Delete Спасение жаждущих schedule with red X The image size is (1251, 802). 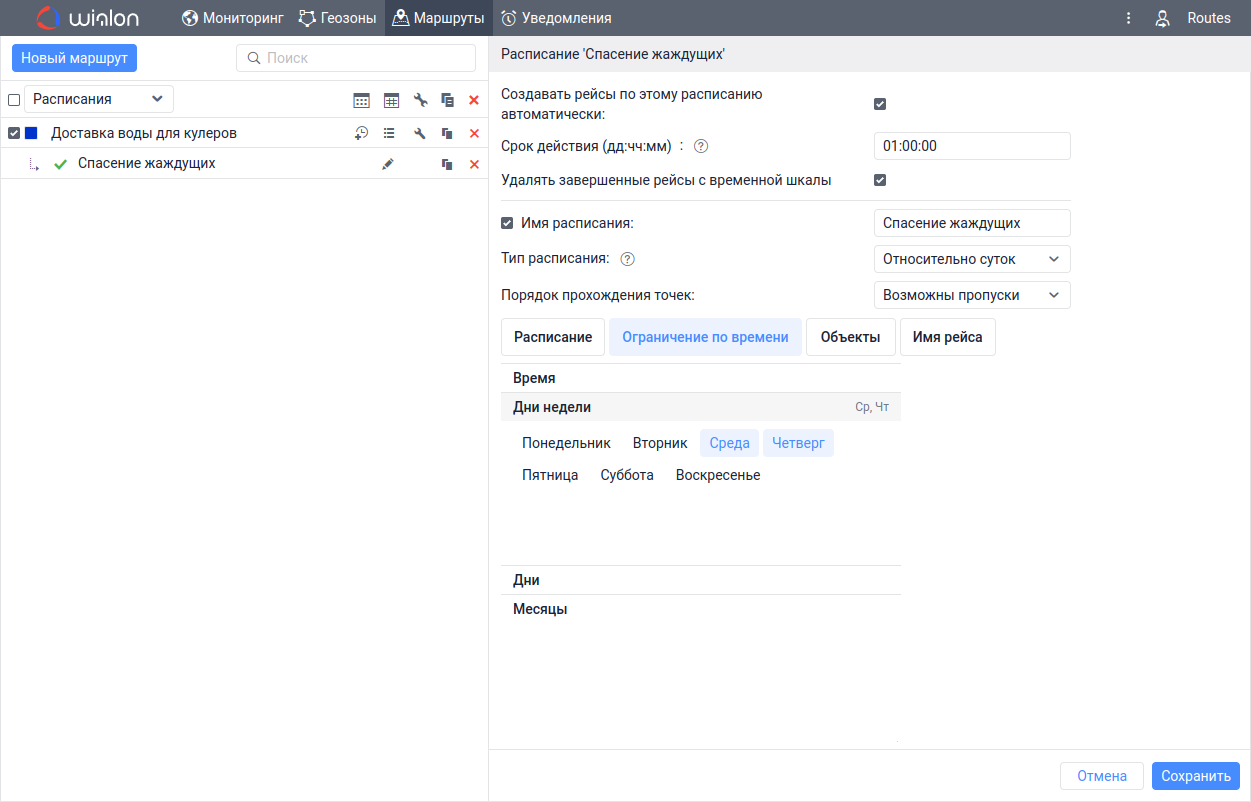coord(474,164)
